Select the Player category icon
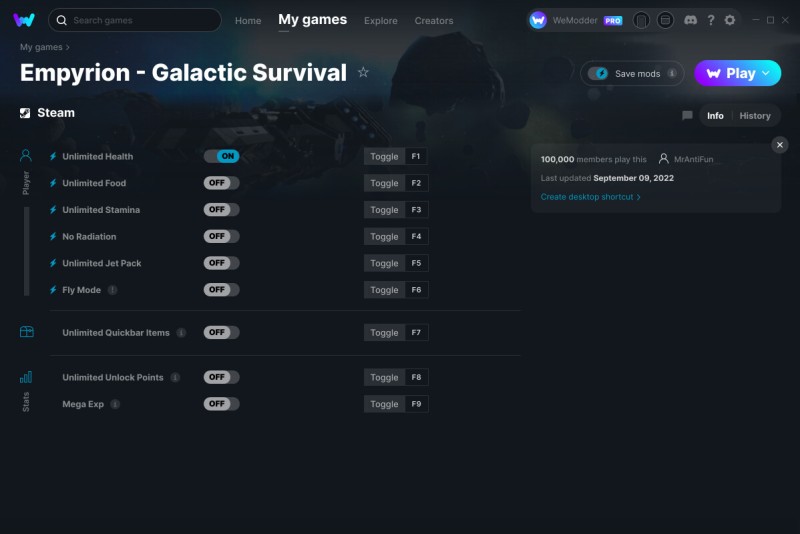This screenshot has height=534, width=800. (x=26, y=155)
